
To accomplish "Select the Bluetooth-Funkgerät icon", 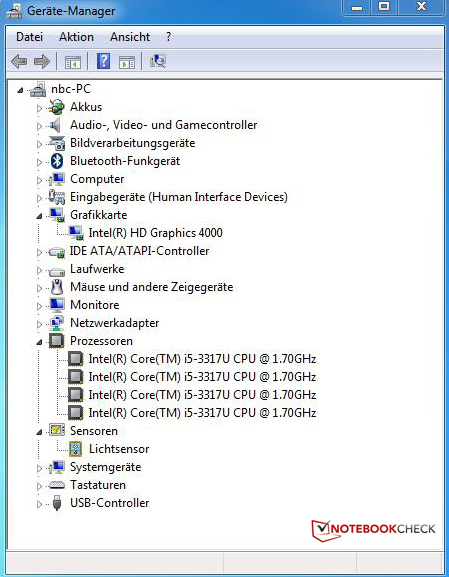I will pyautogui.click(x=57, y=161).
